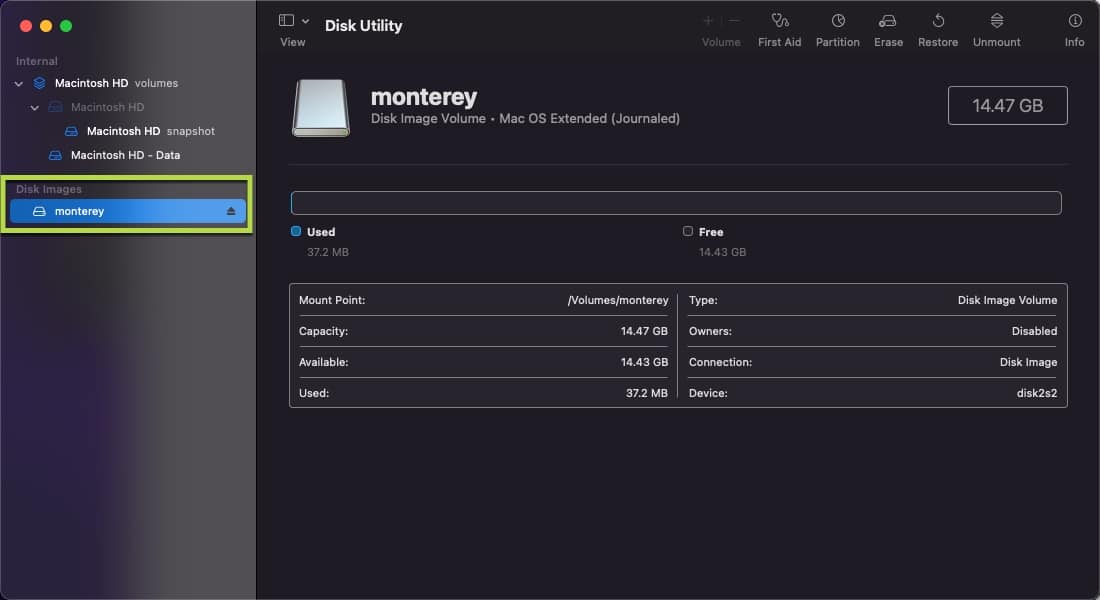Select the dimmed Macintosh HD entry

tap(107, 107)
